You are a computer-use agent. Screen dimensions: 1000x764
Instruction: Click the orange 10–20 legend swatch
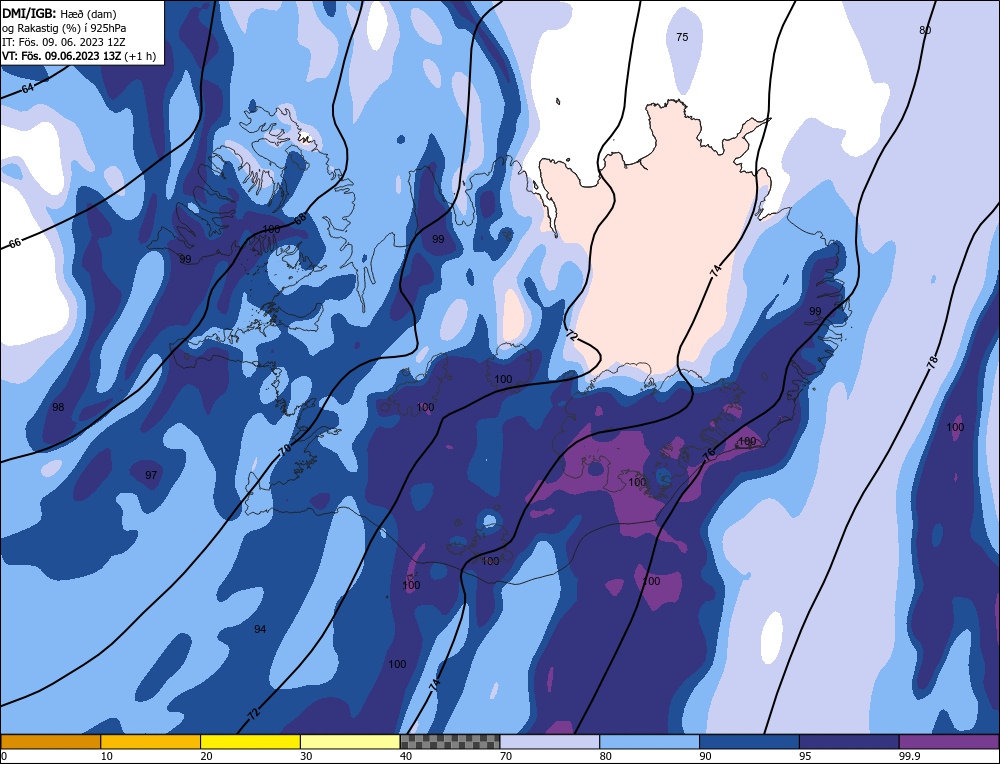pos(151,741)
